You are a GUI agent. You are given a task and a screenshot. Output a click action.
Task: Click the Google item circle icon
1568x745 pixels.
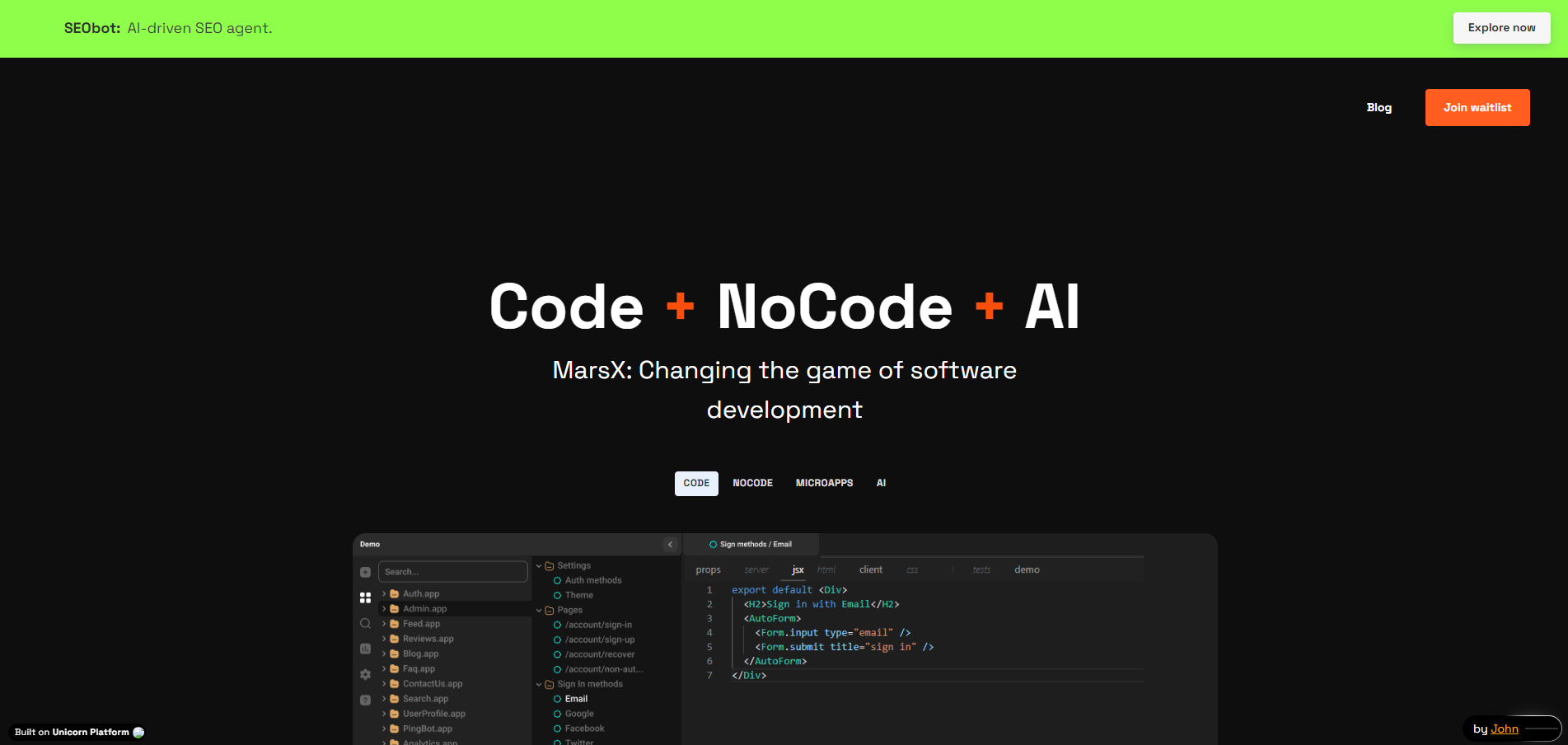pos(557,715)
